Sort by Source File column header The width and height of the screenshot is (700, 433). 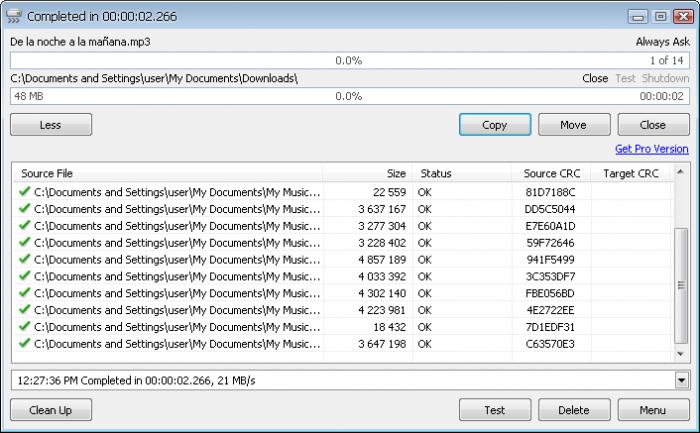click(167, 173)
